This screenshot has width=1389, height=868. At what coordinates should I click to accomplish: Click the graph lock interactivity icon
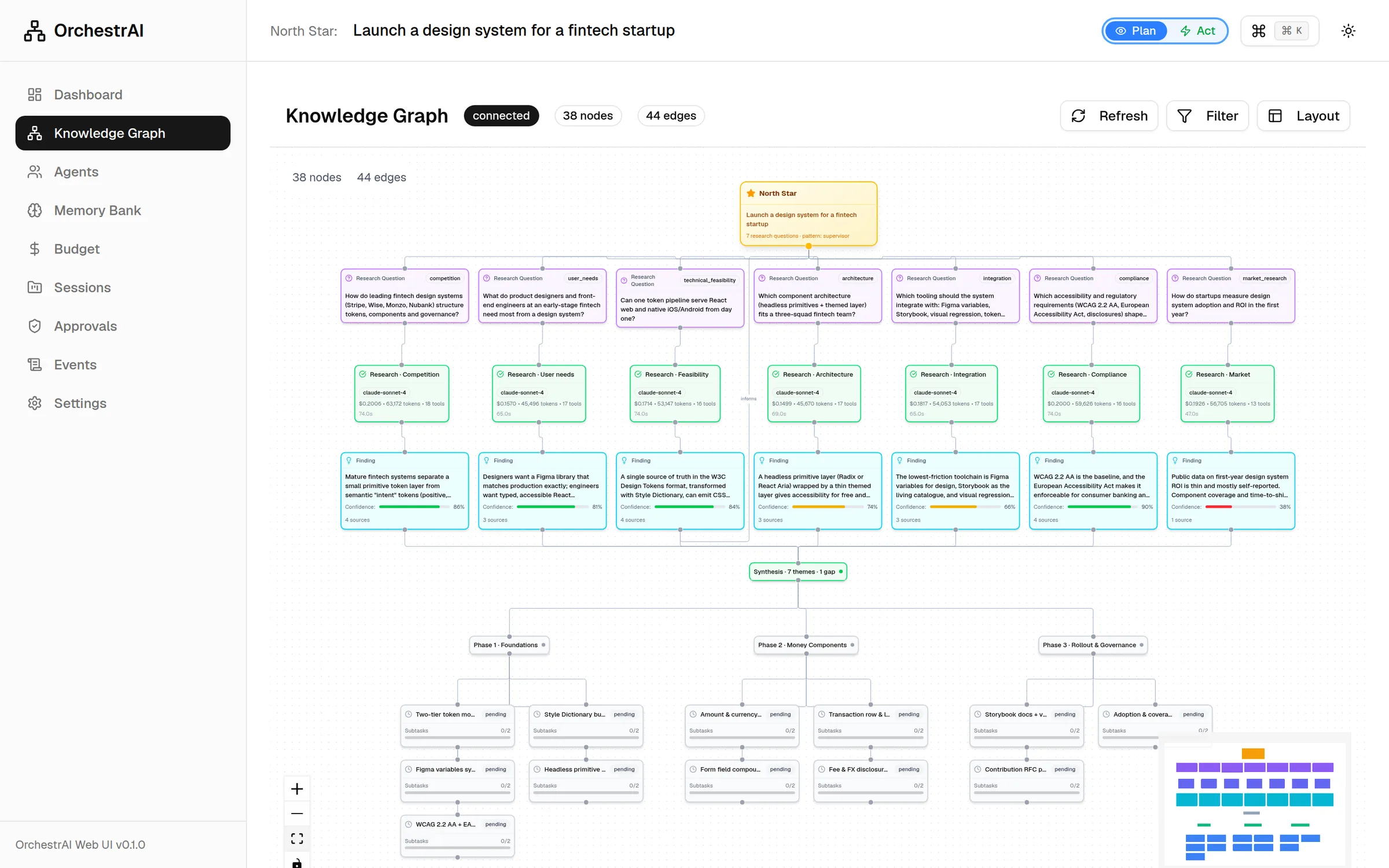[x=297, y=862]
